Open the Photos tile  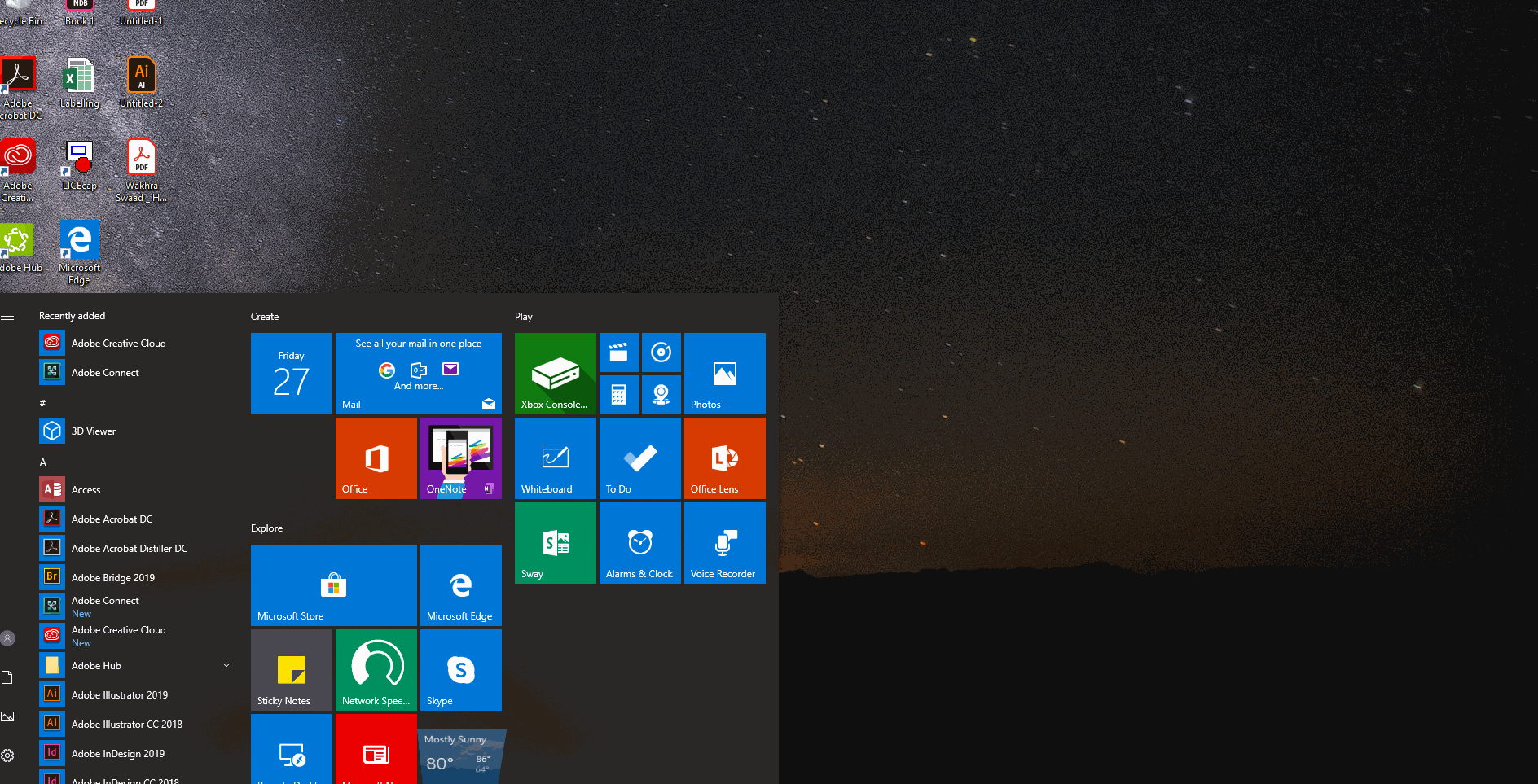click(724, 373)
